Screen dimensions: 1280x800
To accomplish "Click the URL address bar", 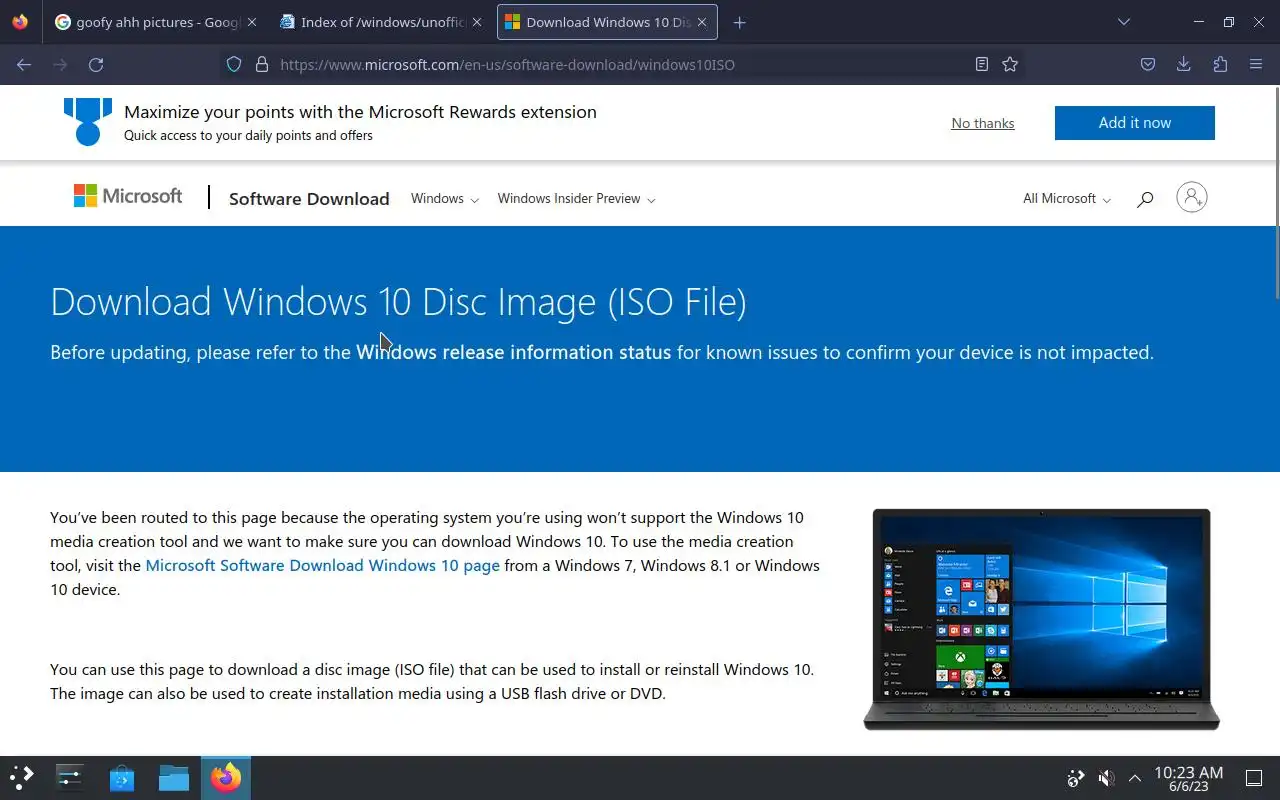I will tap(620, 64).
